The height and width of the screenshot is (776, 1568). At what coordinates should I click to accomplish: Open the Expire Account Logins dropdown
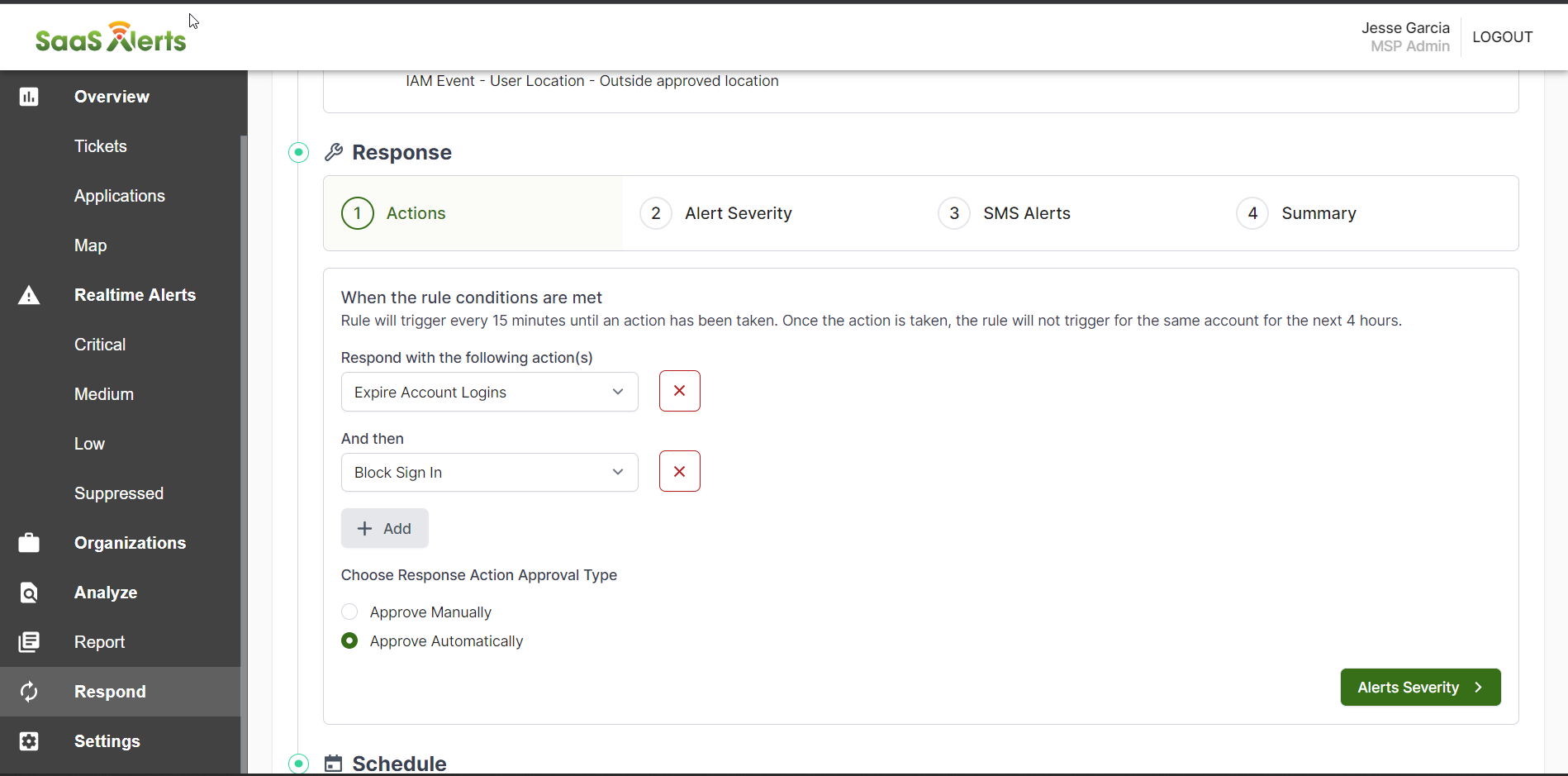pyautogui.click(x=490, y=392)
